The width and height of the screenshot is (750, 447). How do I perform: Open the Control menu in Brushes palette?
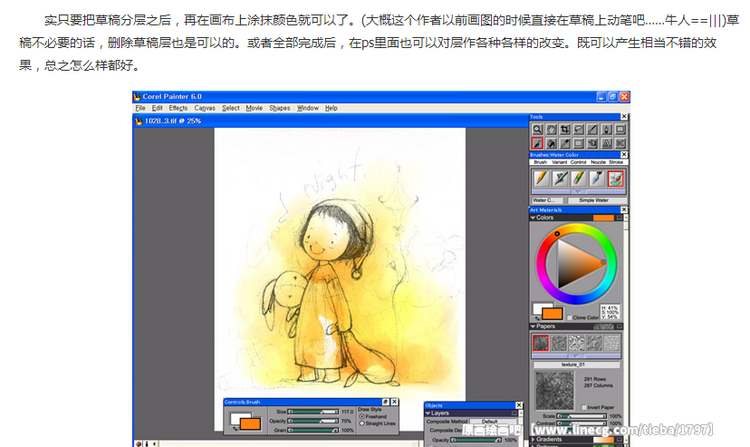pyautogui.click(x=578, y=162)
